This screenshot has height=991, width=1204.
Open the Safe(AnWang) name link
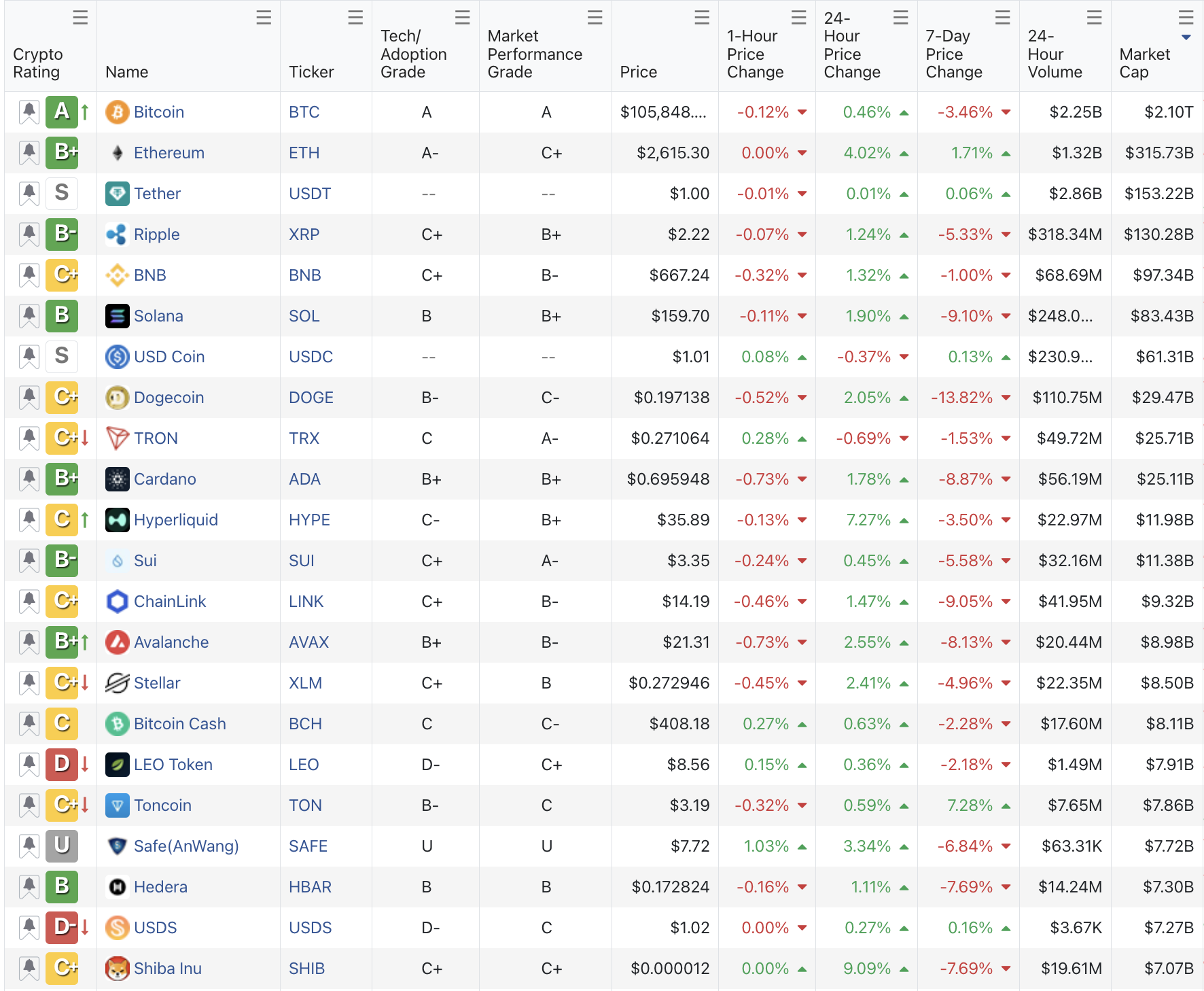[x=186, y=846]
